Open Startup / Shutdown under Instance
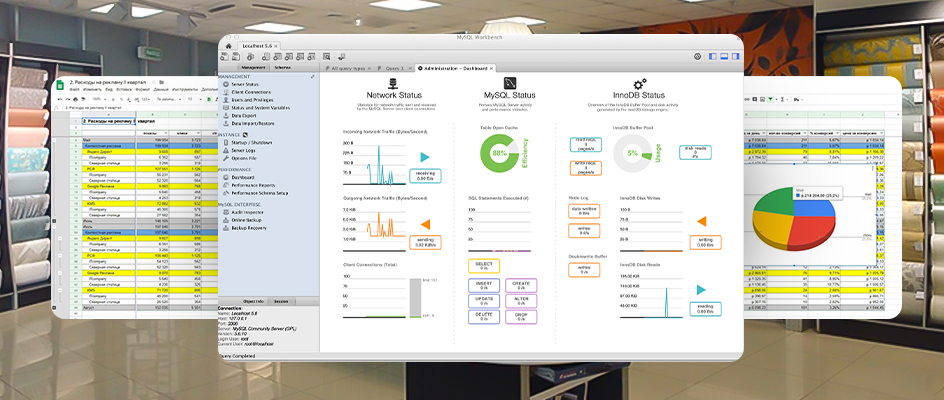This screenshot has width=944, height=400. coord(247,143)
